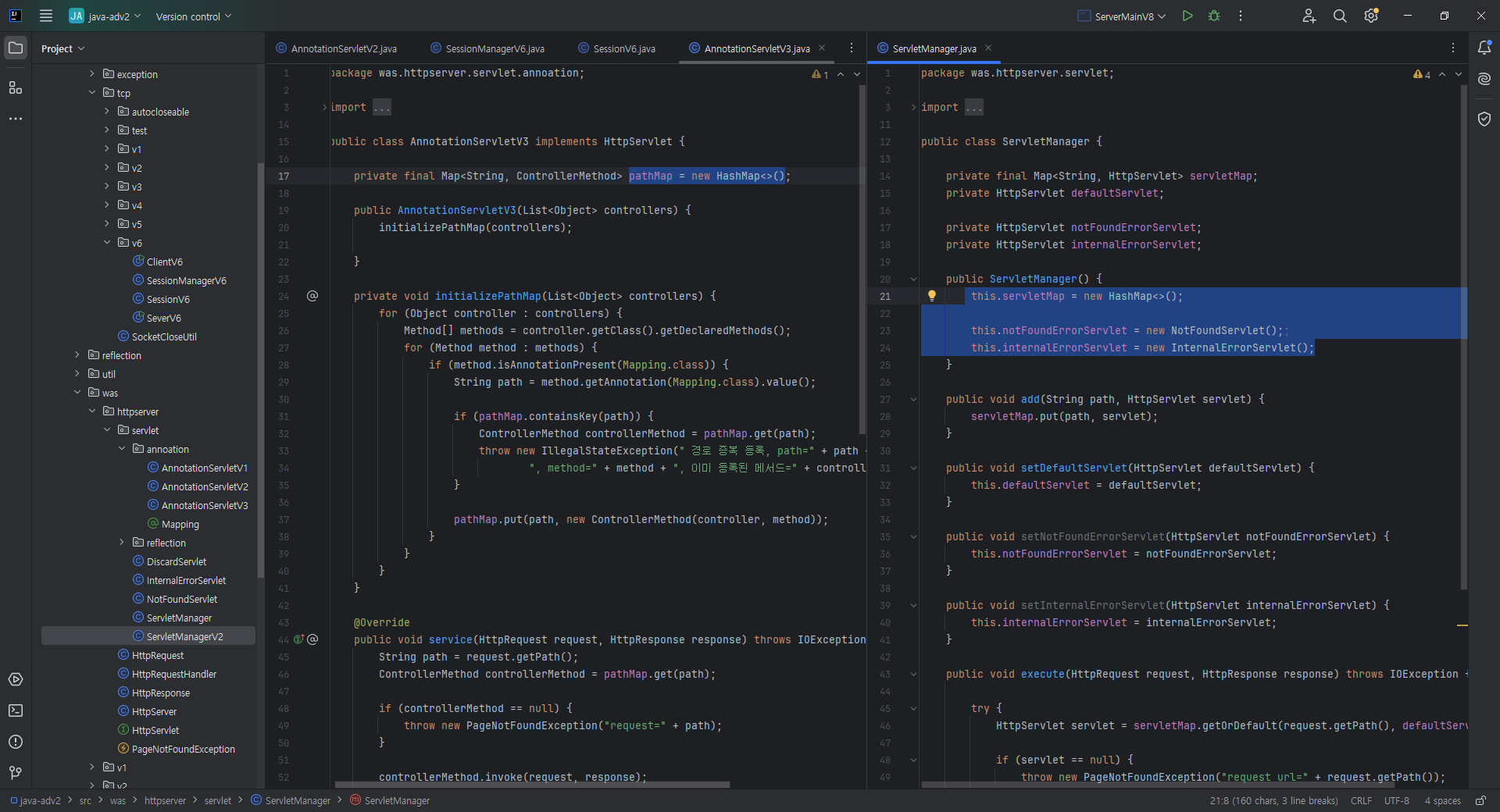Fold the ServletManager constructor at line 20
The image size is (1500, 812).
[912, 279]
